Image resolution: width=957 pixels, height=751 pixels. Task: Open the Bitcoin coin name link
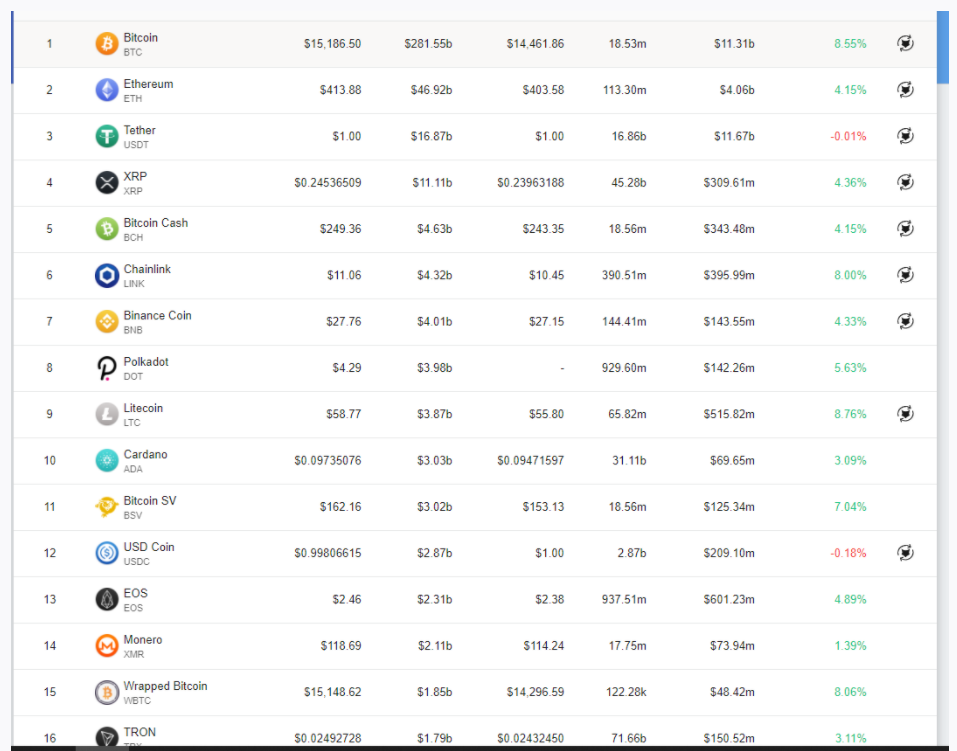tap(140, 38)
